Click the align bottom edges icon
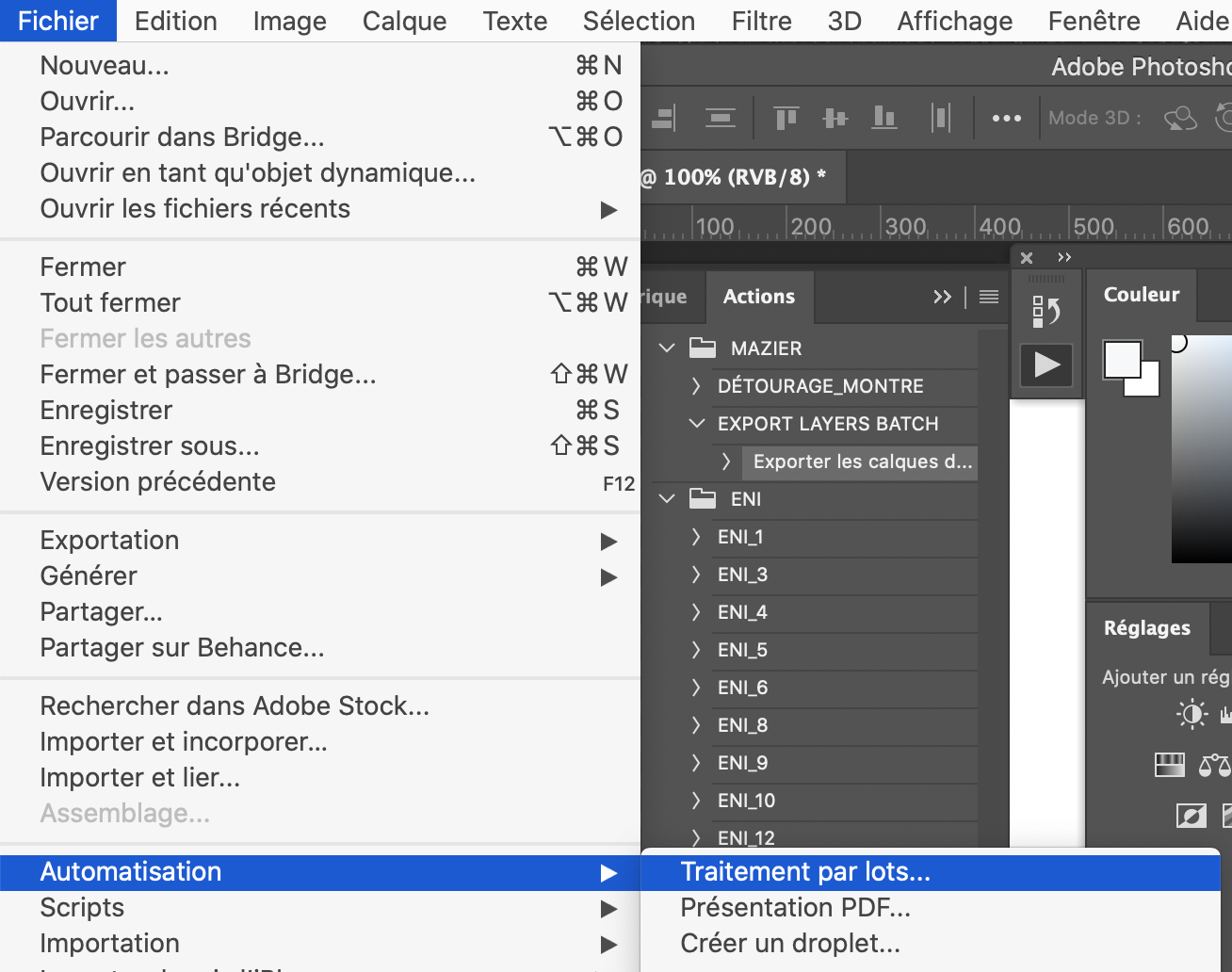 [883, 118]
